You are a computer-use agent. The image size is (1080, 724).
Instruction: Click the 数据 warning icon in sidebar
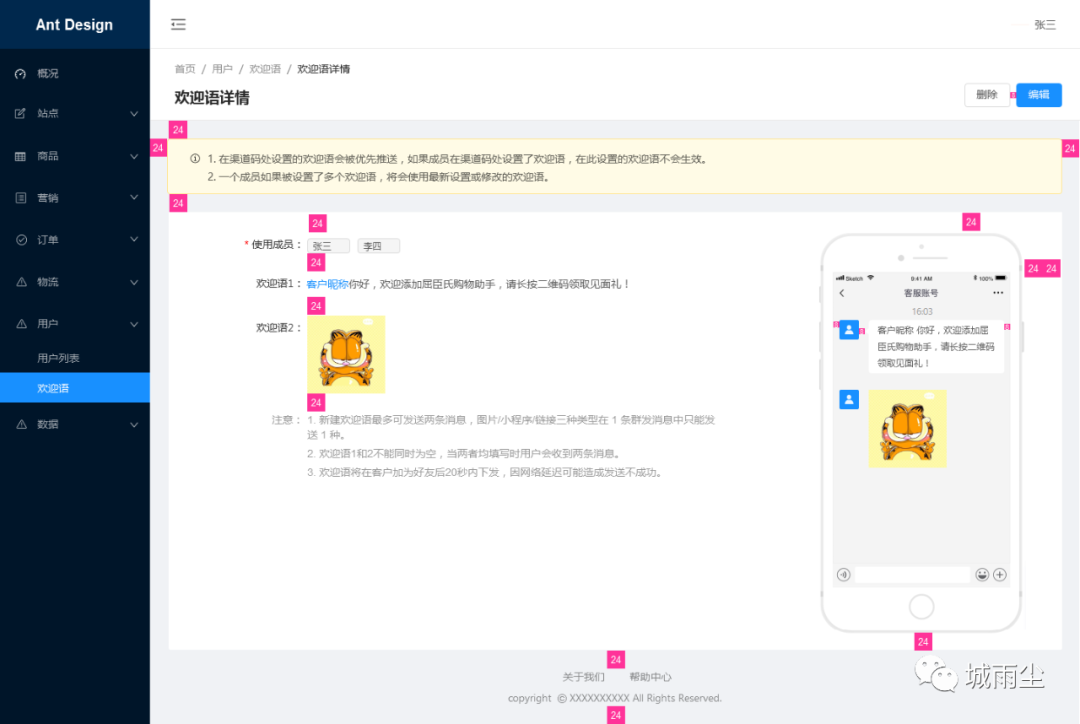[21, 424]
